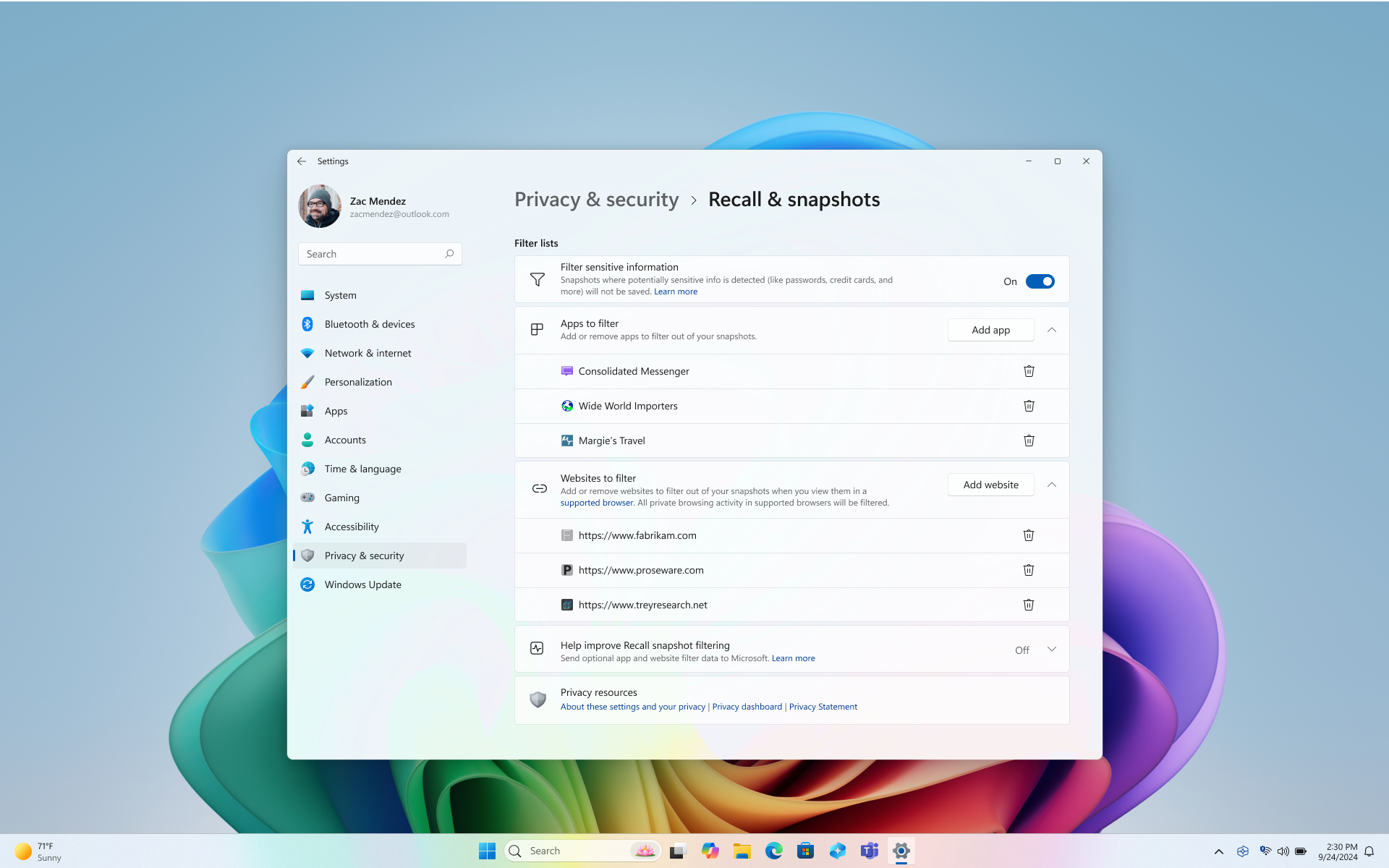
Task: Collapse the Websites to filter section
Action: click(1051, 484)
